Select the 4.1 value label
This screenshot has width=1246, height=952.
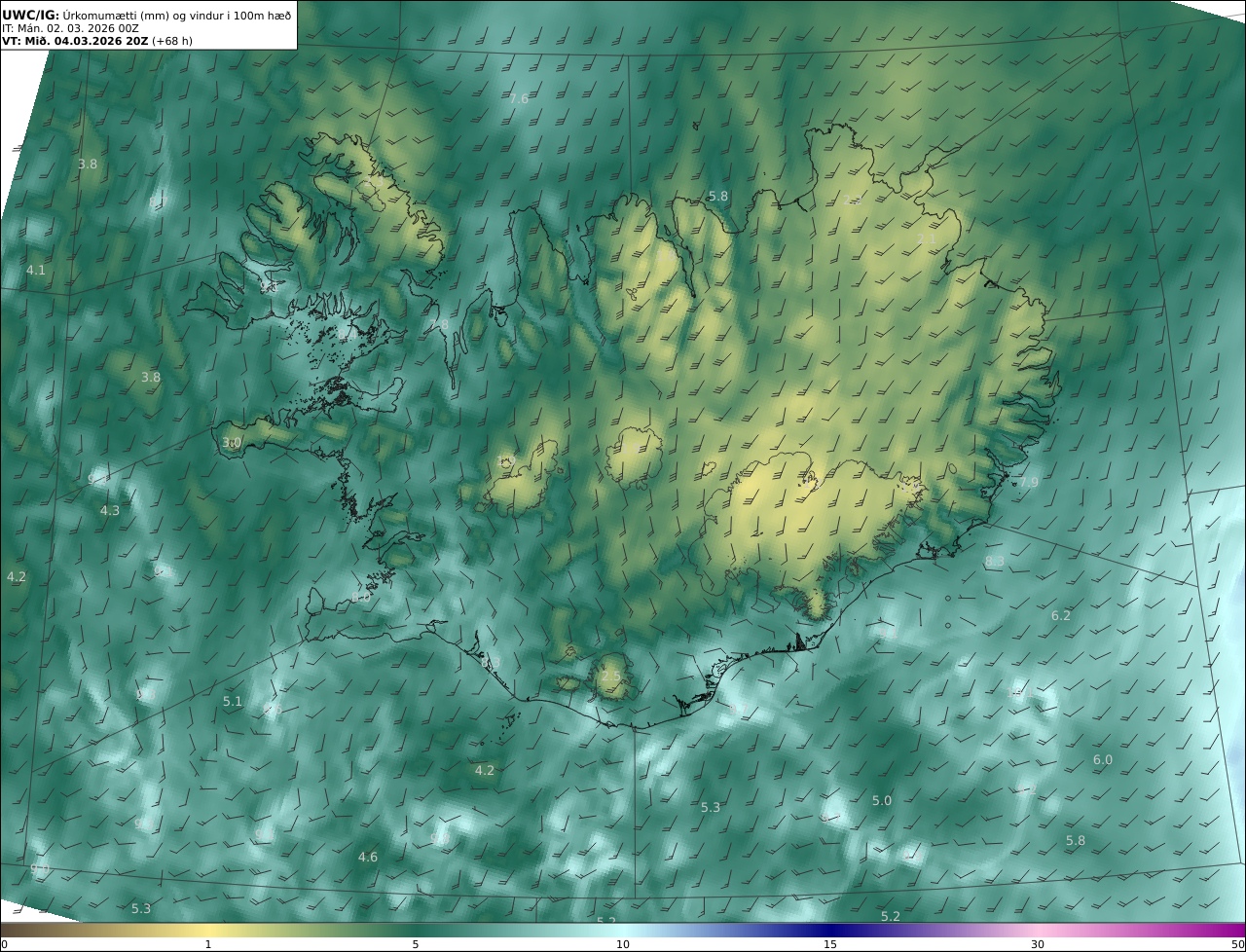36,270
